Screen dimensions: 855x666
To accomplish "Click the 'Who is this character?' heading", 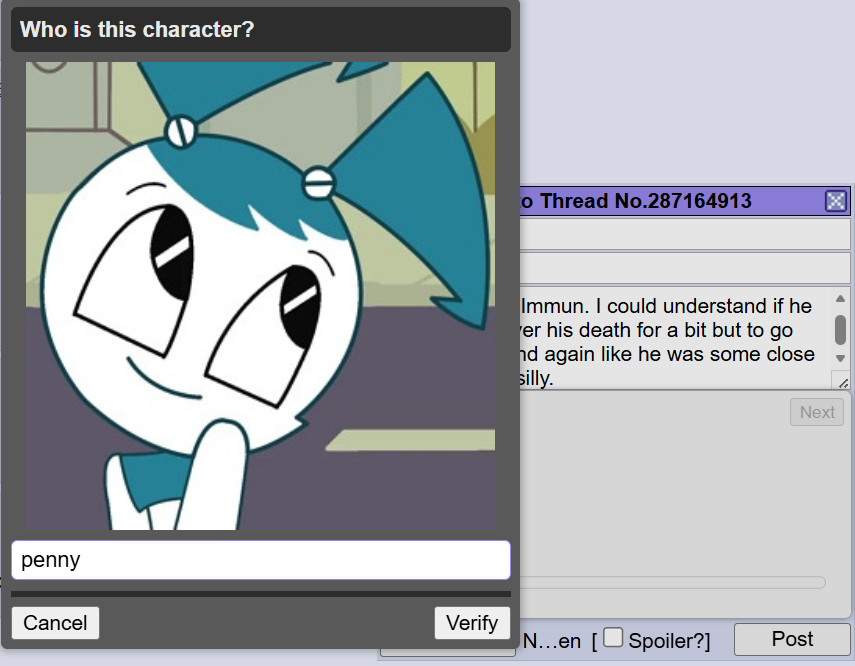I will pos(137,29).
